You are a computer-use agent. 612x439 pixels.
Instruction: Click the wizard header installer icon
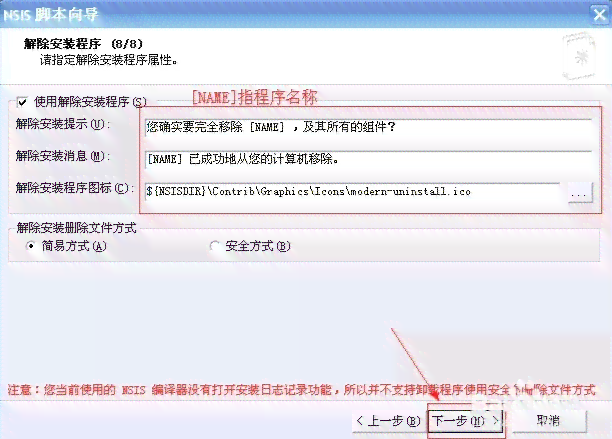pos(580,57)
